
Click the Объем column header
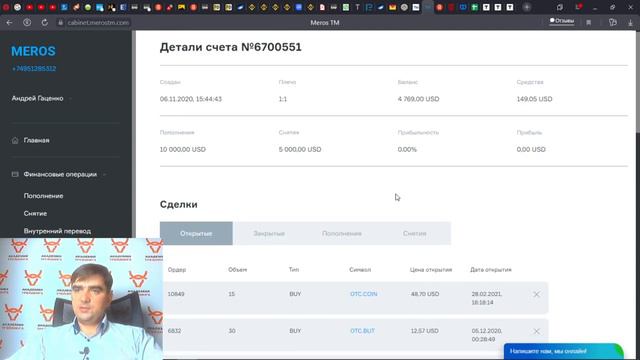[x=238, y=270]
